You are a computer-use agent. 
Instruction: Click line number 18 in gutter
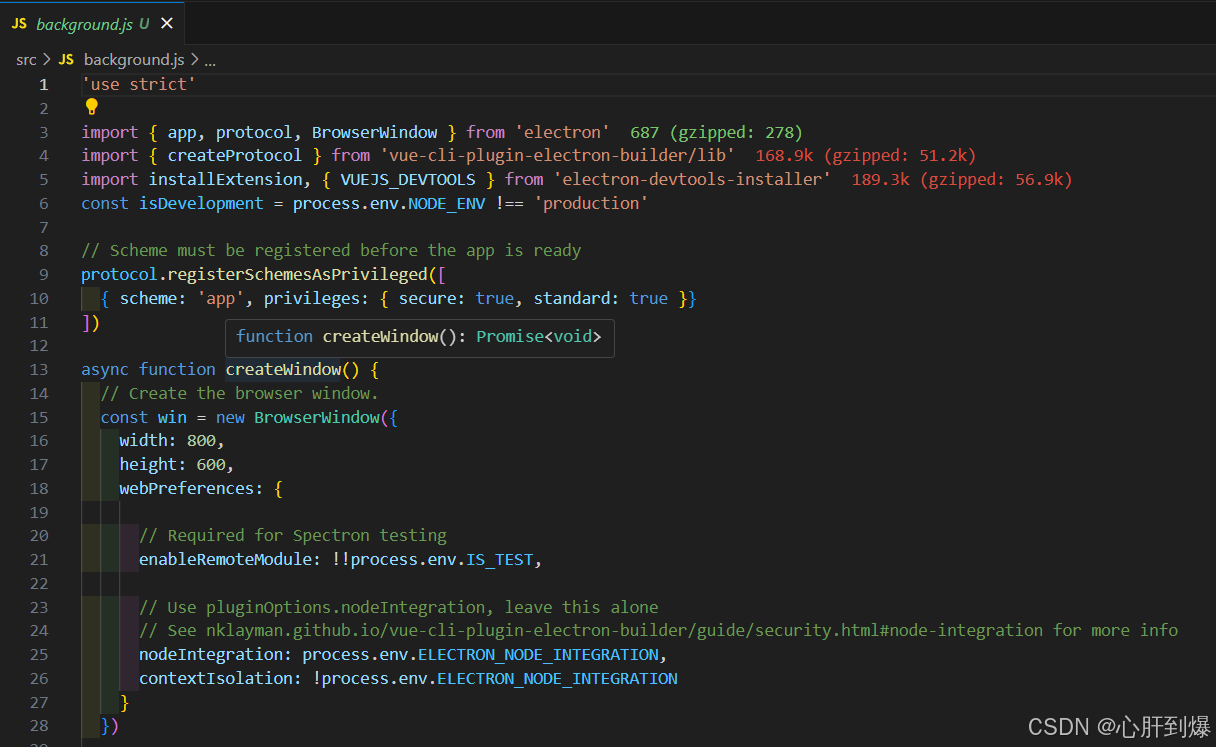point(38,489)
